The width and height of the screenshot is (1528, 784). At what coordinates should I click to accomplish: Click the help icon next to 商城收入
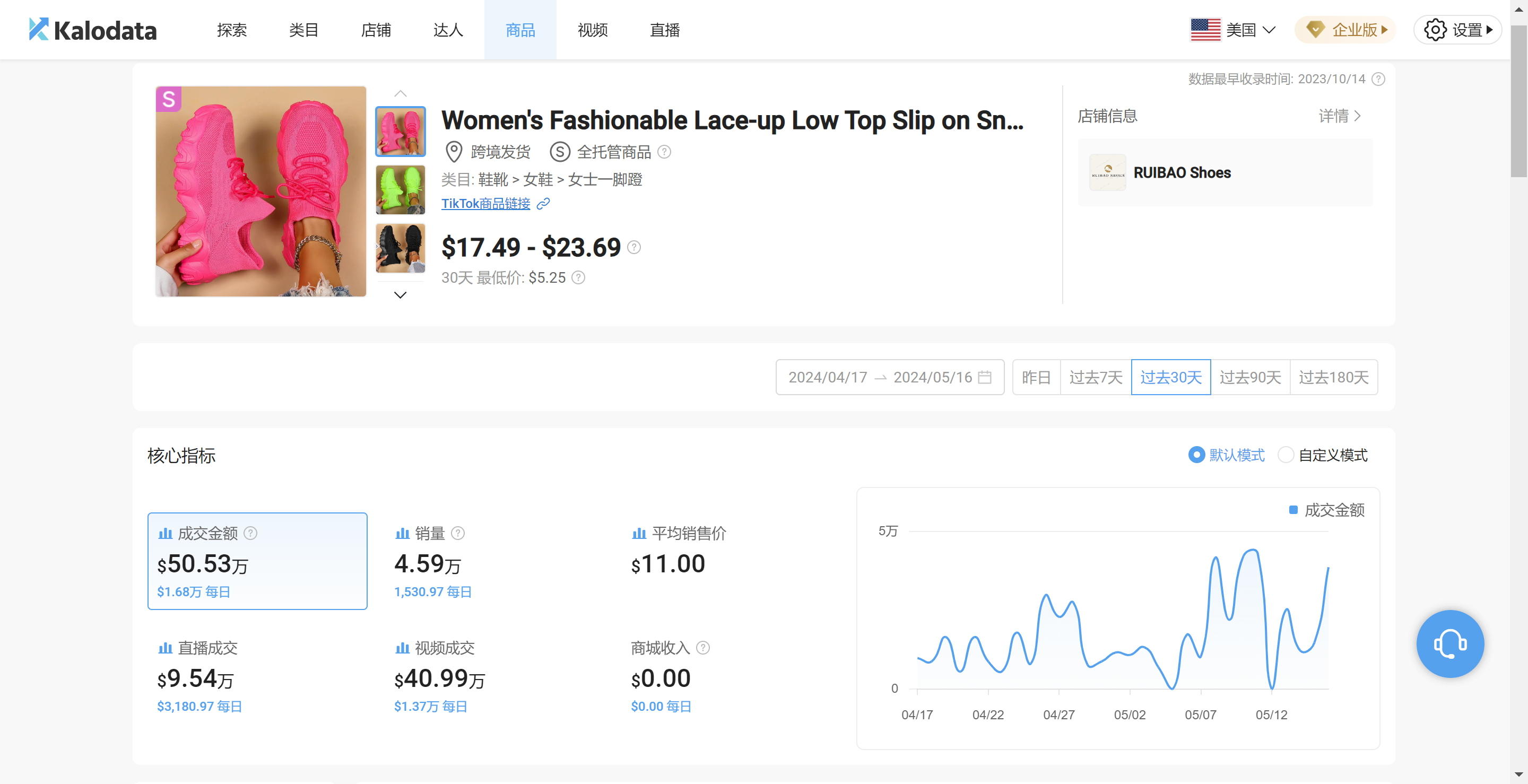(x=703, y=648)
